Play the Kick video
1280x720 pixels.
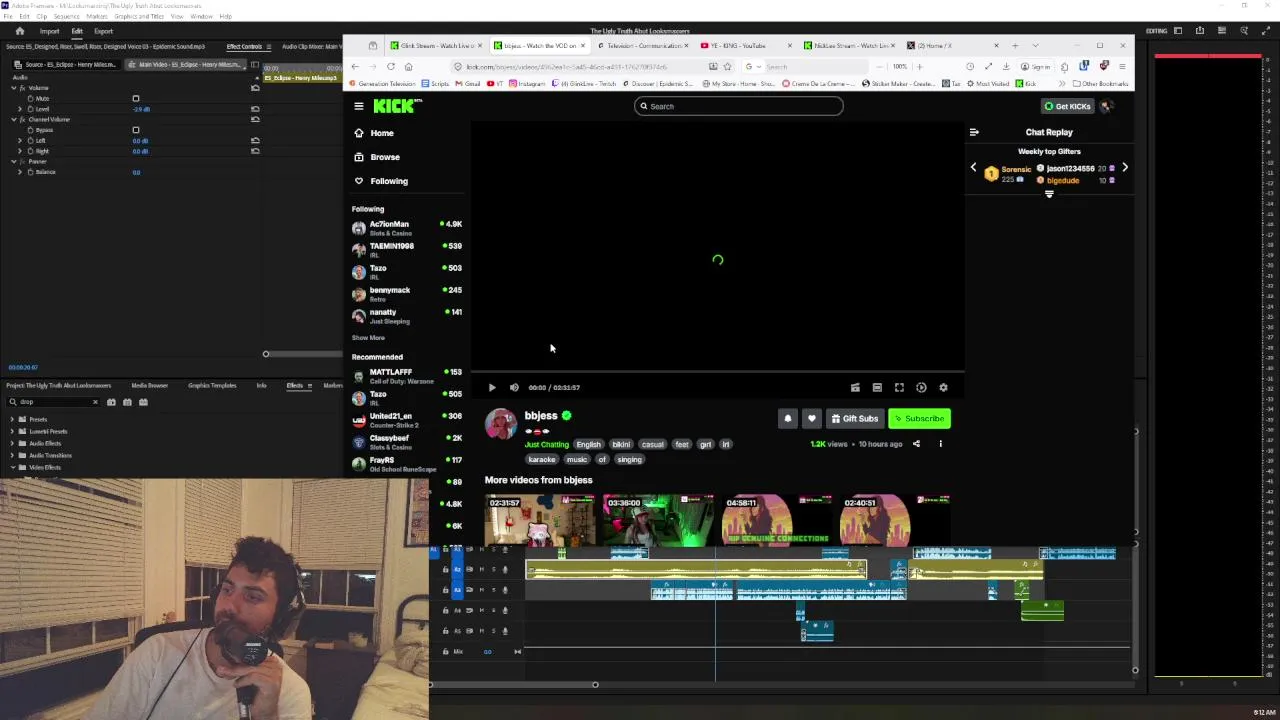tap(492, 388)
